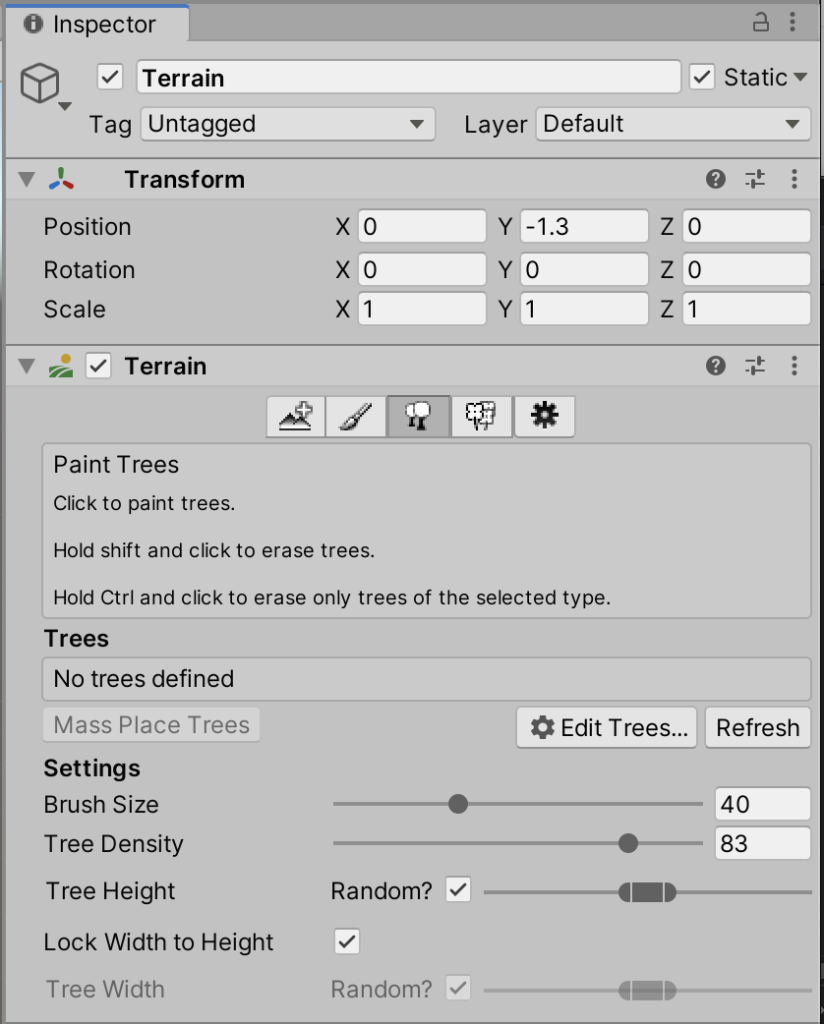The width and height of the screenshot is (824, 1024).
Task: Switch to the Inspector tab
Action: pos(94,23)
